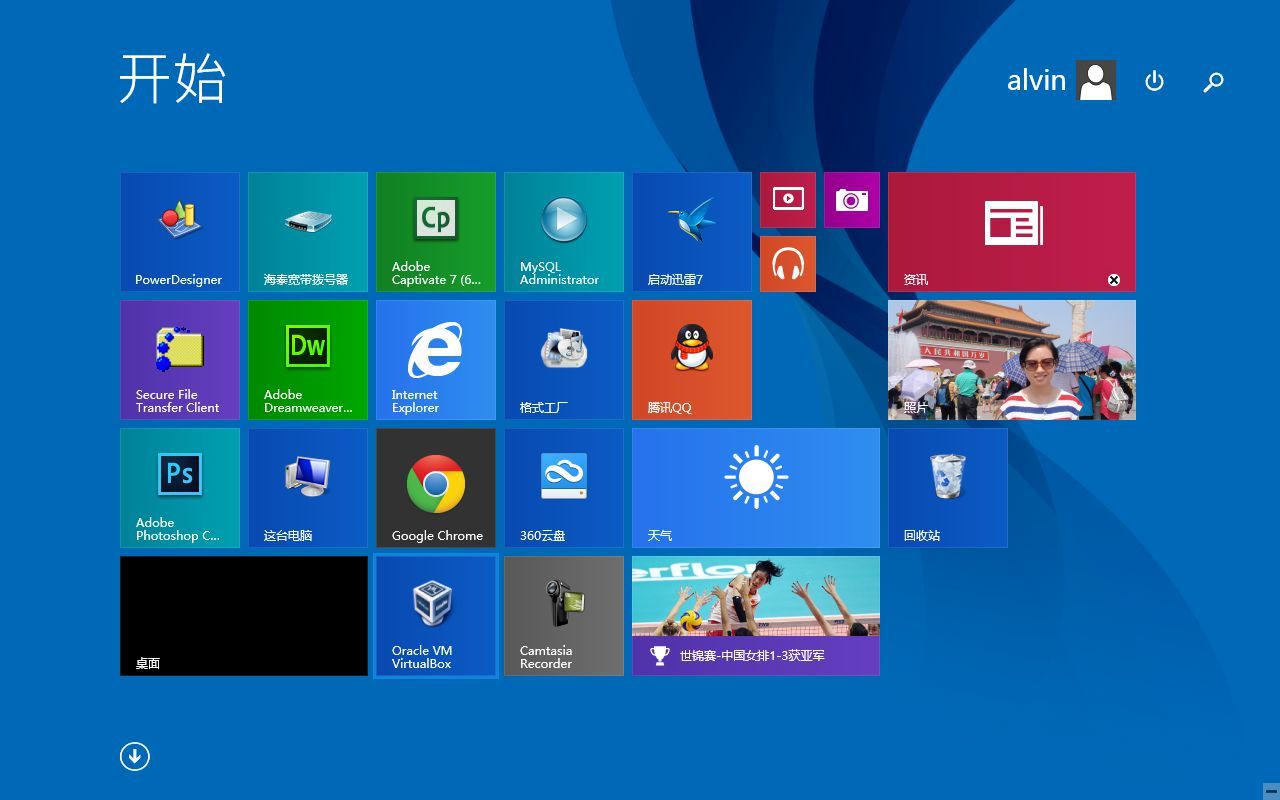Image resolution: width=1280 pixels, height=800 pixels.
Task: Launch Oracle VM VirtualBox tile
Action: pyautogui.click(x=436, y=616)
